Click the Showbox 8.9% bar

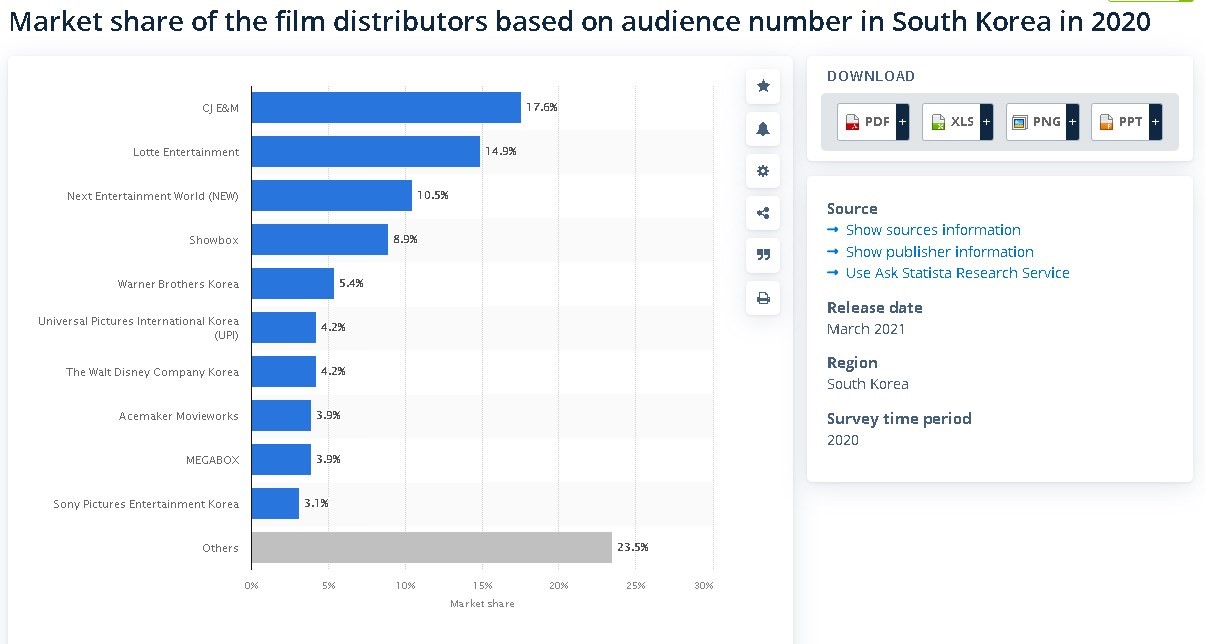tap(319, 240)
